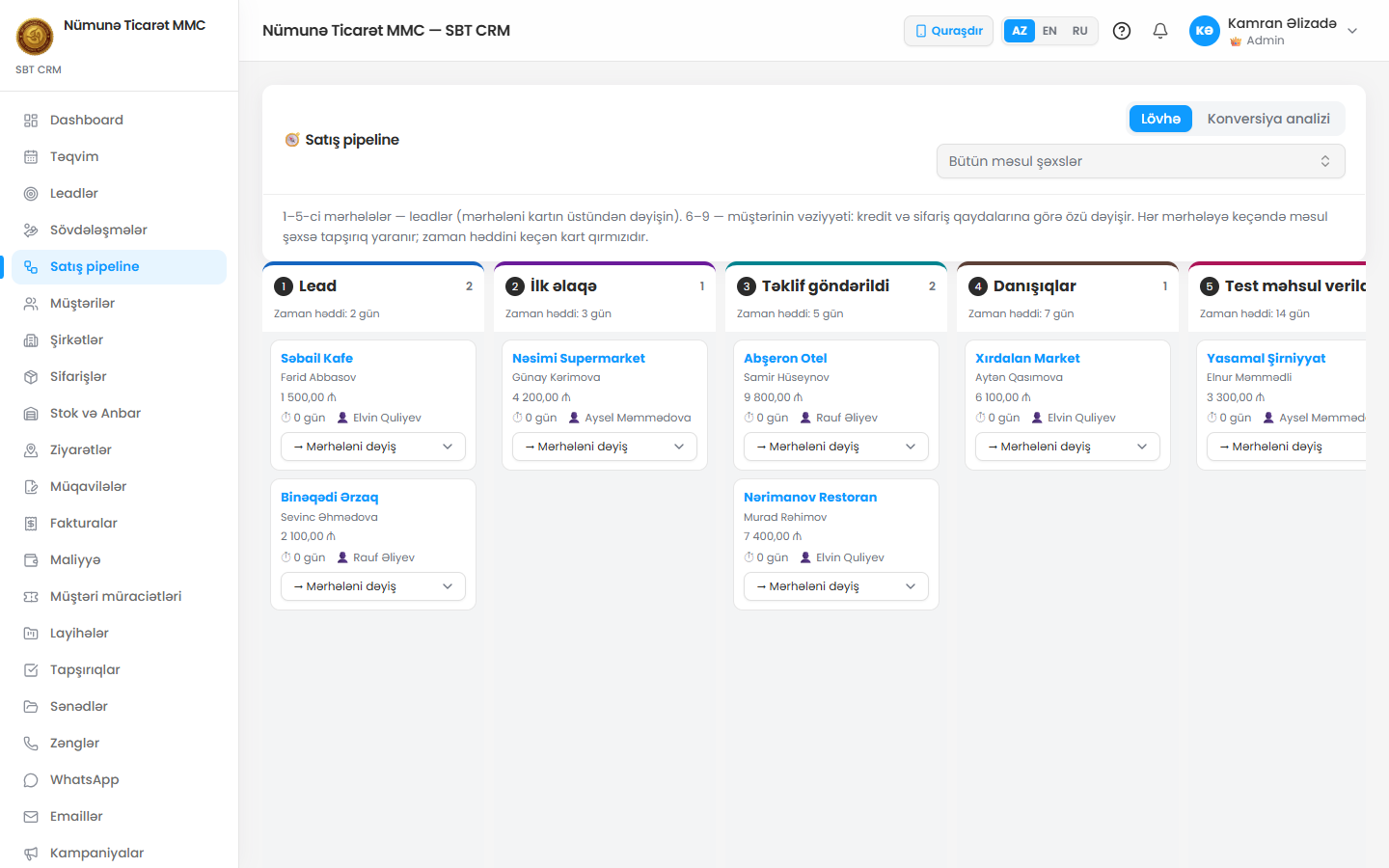Click the Leadlər target icon
Image resolution: width=1389 pixels, height=868 pixels.
coord(31,194)
